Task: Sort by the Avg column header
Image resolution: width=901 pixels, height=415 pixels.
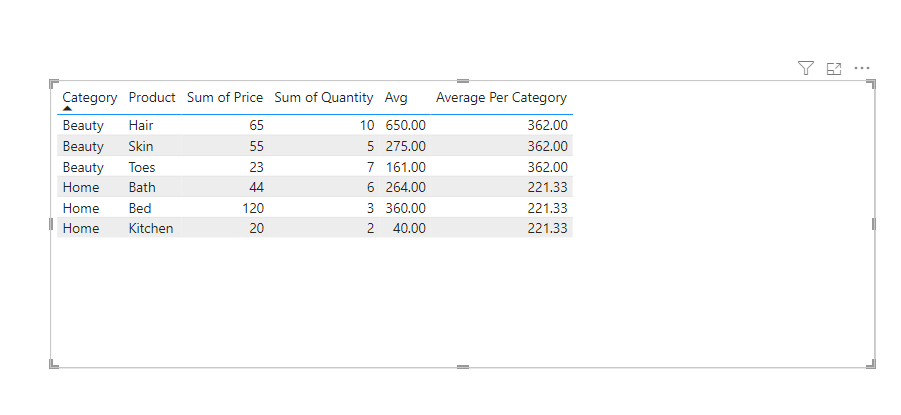Action: point(396,98)
